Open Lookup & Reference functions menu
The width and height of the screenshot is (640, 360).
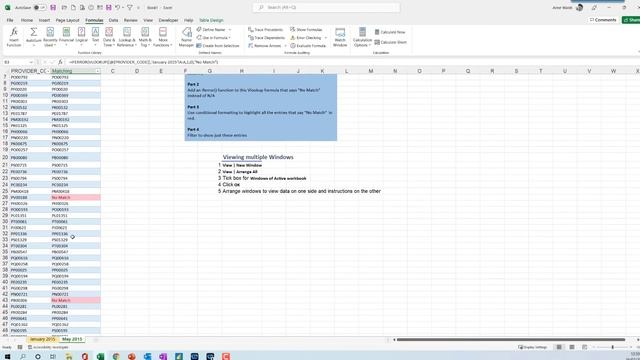tap(127, 37)
